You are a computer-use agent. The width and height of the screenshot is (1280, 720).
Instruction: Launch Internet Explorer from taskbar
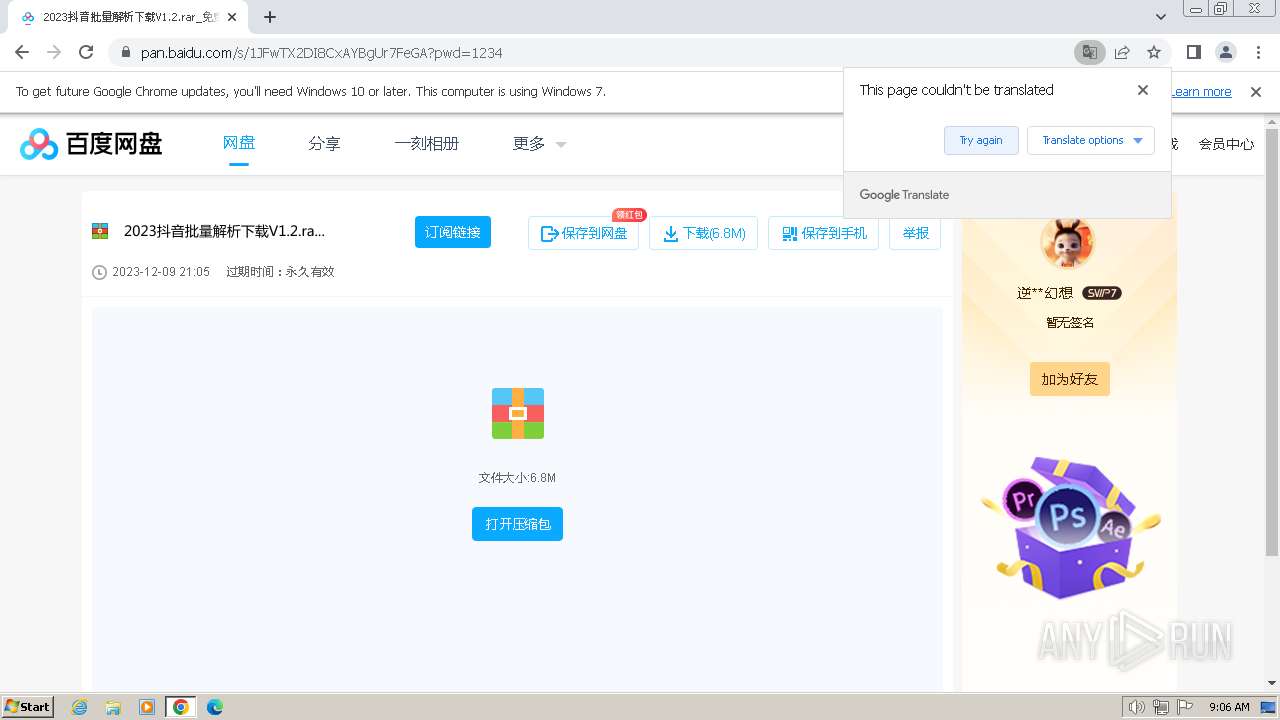(80, 707)
